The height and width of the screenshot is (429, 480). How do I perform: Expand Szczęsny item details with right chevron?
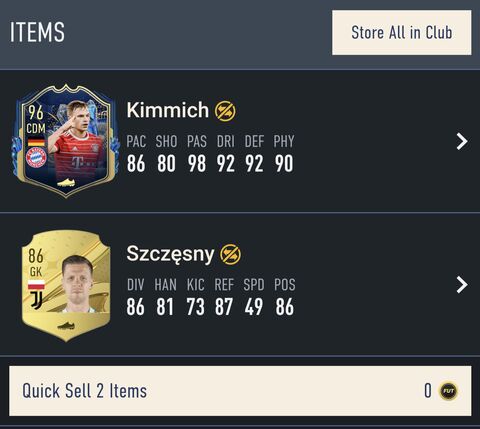click(462, 285)
